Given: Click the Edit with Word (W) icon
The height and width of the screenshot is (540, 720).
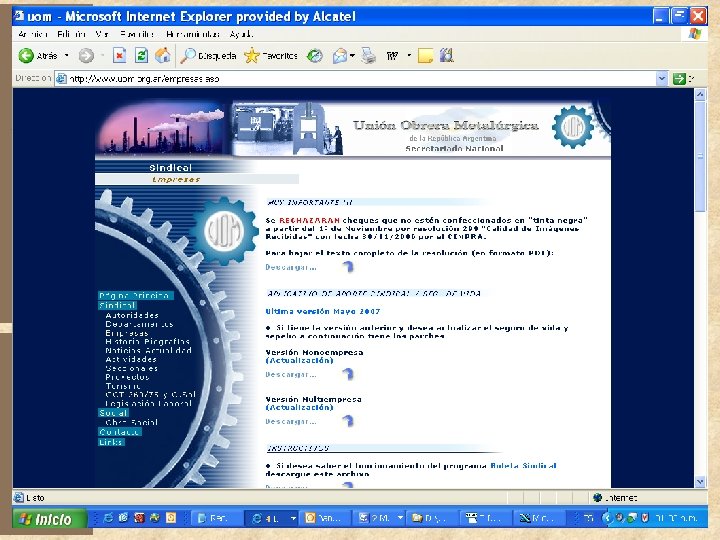Looking at the screenshot, I should 392,56.
